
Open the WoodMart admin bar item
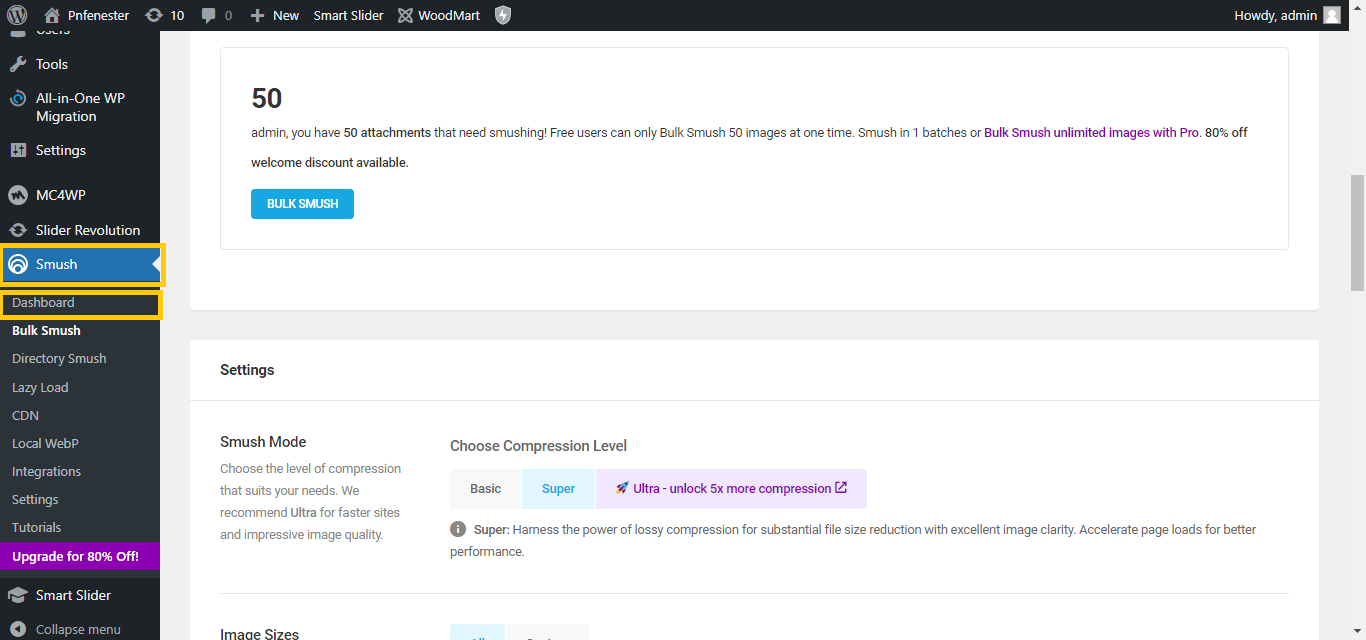(438, 15)
